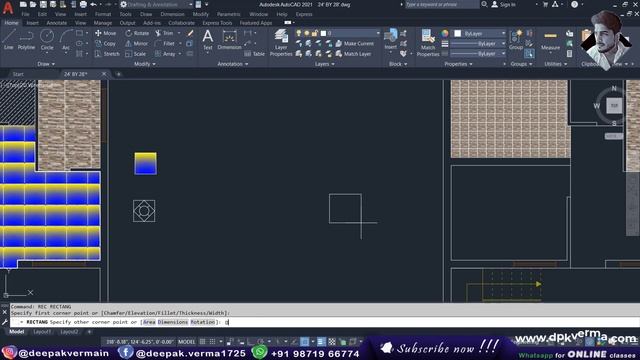Click the Trim tool
This screenshot has width=640, height=360.
click(164, 33)
